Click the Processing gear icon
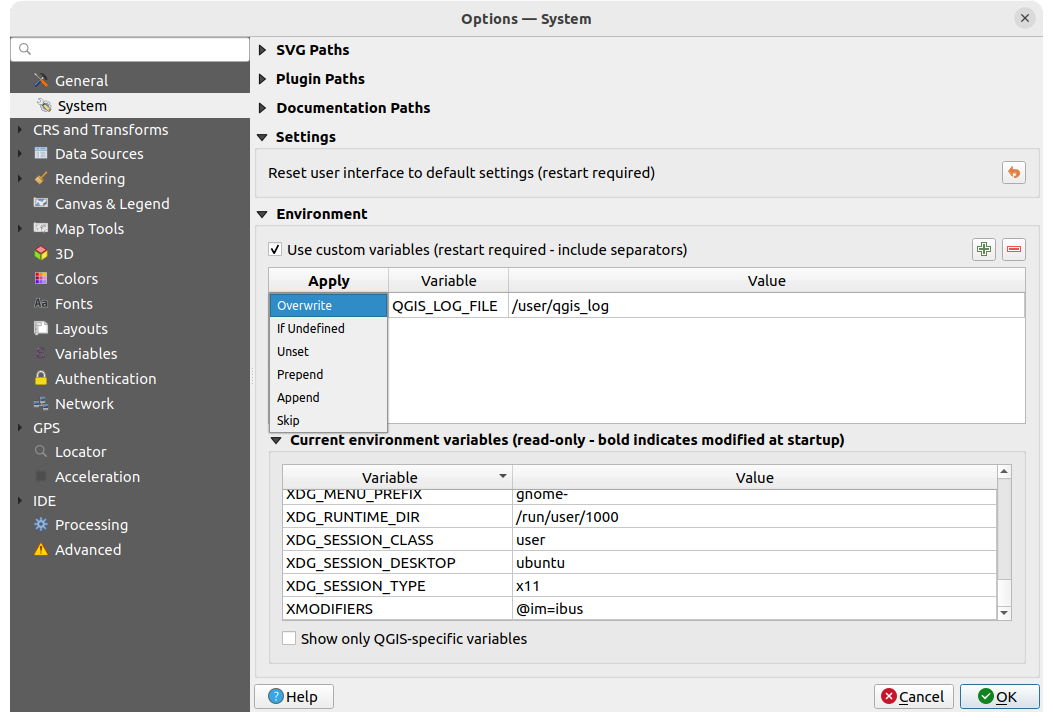 (41, 525)
